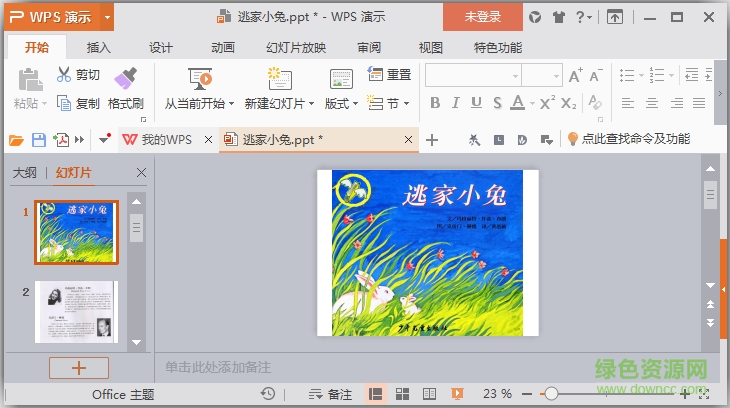This screenshot has height=408, width=730.
Task: Open the WPS 演示 application menu arrow
Action: tap(107, 18)
